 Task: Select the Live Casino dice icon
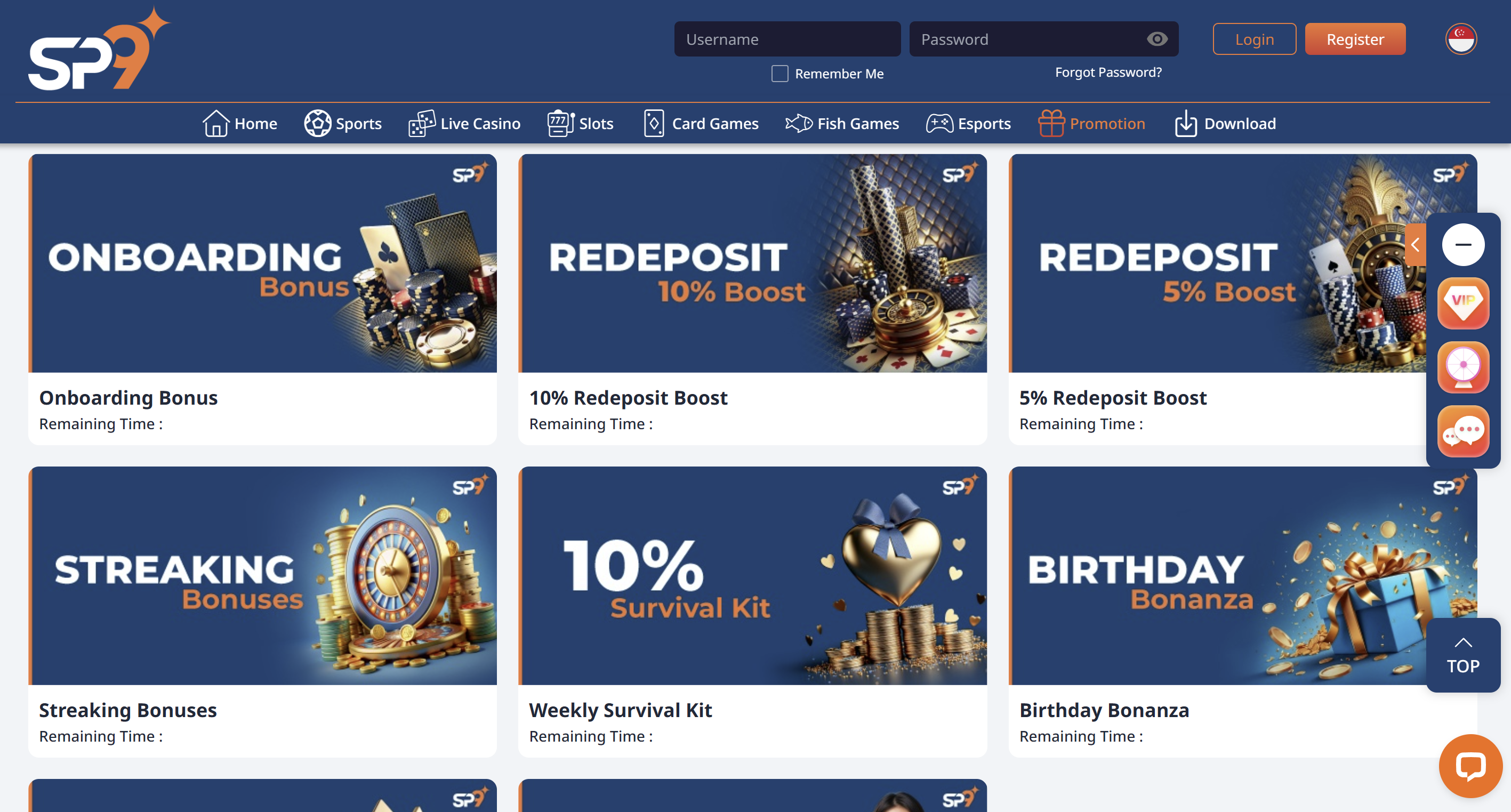tap(421, 123)
